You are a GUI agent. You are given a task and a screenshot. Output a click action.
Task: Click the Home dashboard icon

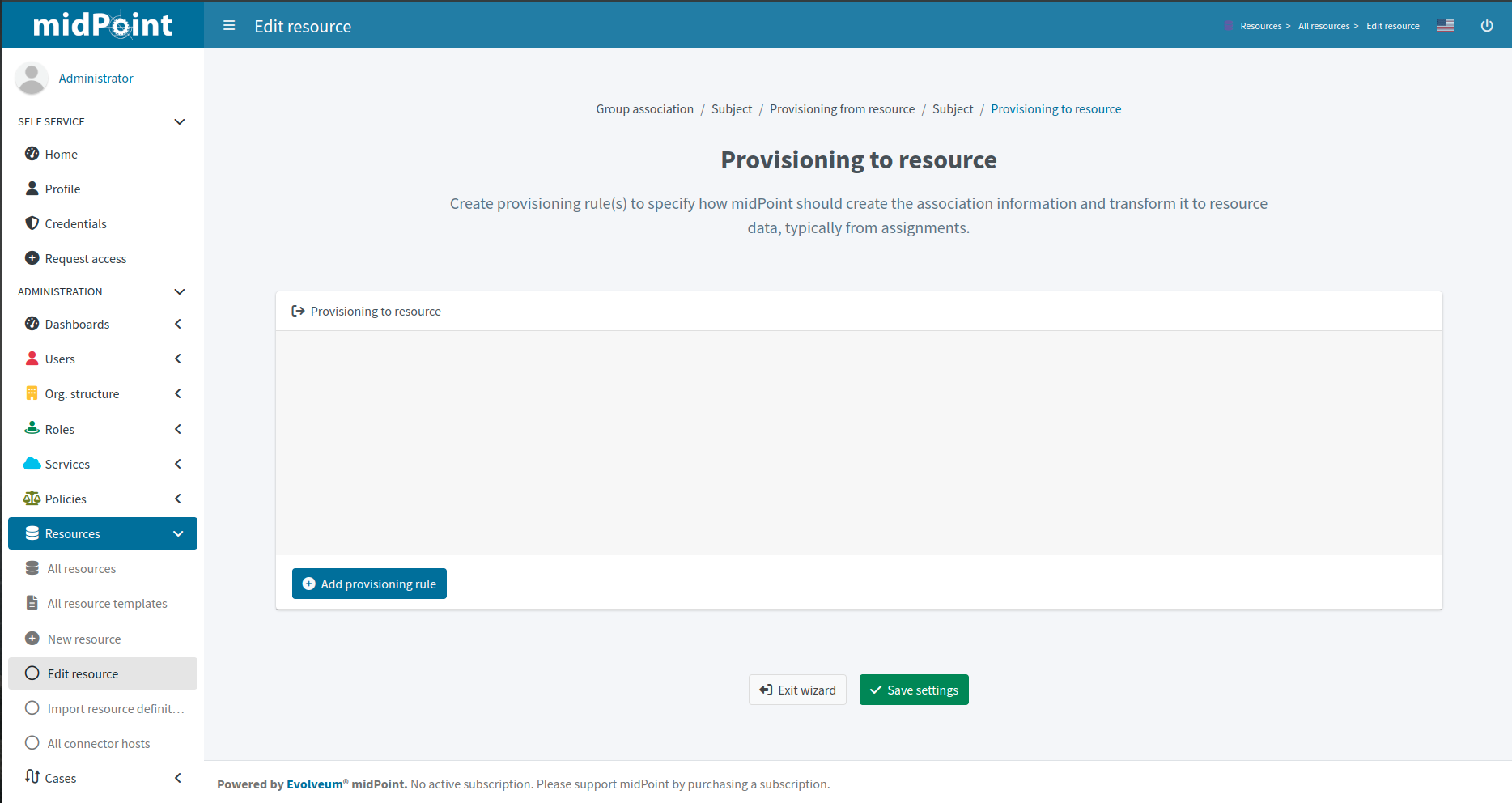(x=32, y=154)
